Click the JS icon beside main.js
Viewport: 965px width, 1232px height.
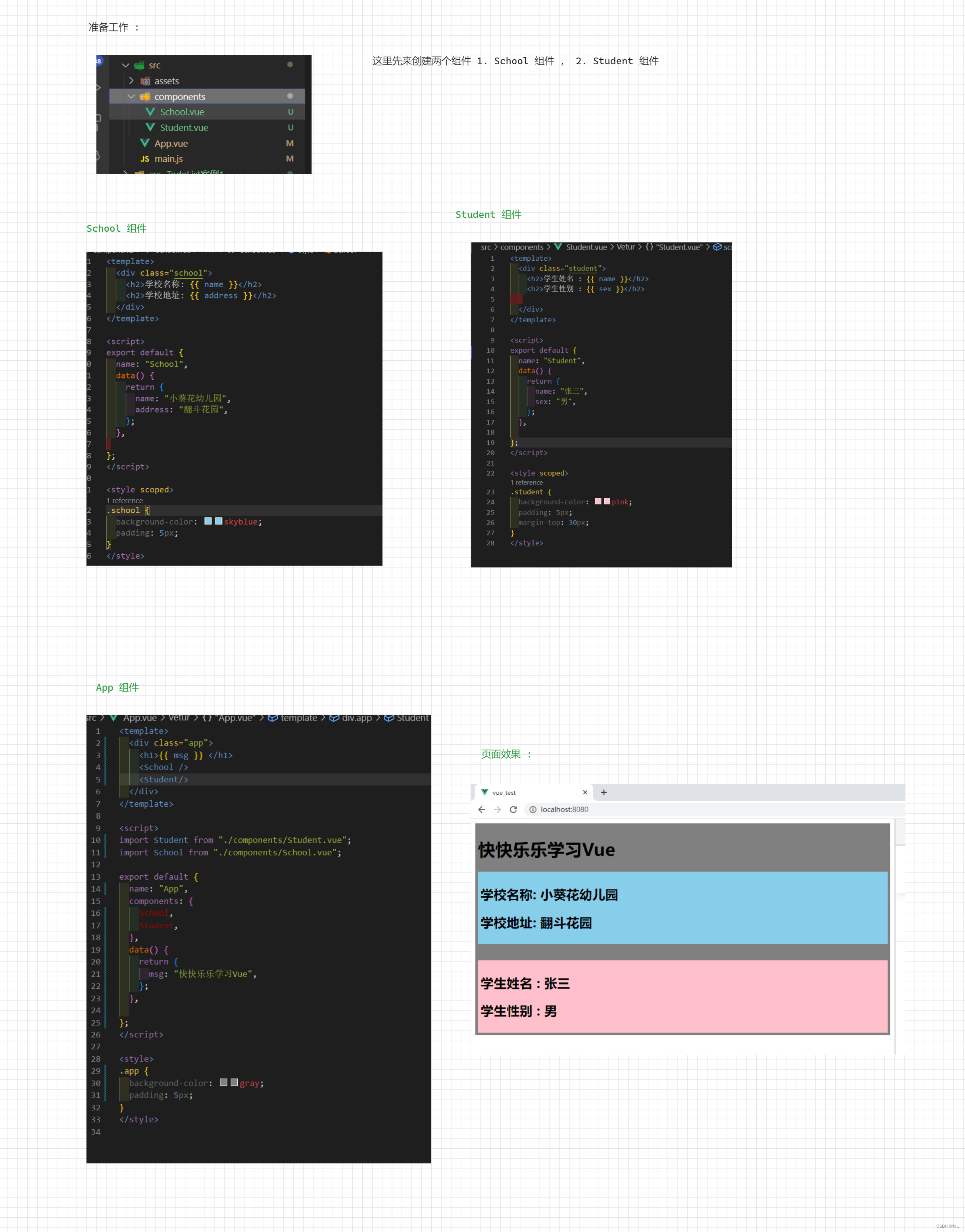click(x=145, y=159)
